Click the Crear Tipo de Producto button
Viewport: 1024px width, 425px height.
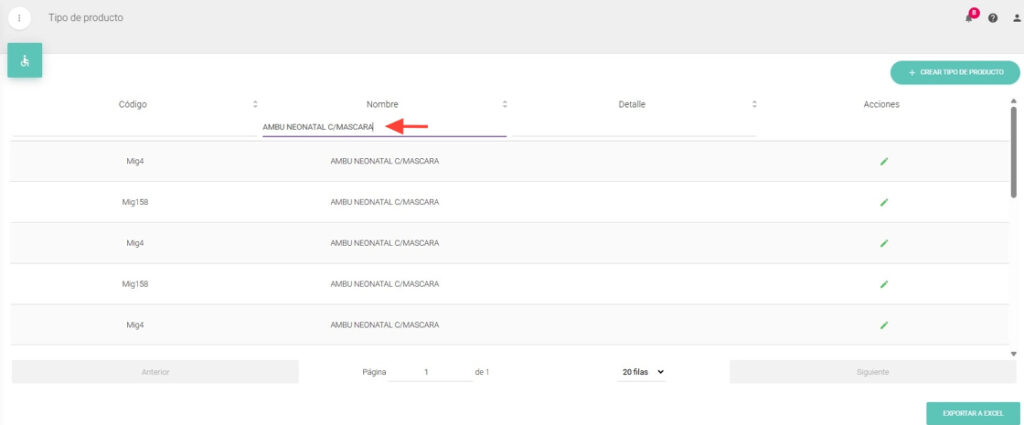click(955, 73)
